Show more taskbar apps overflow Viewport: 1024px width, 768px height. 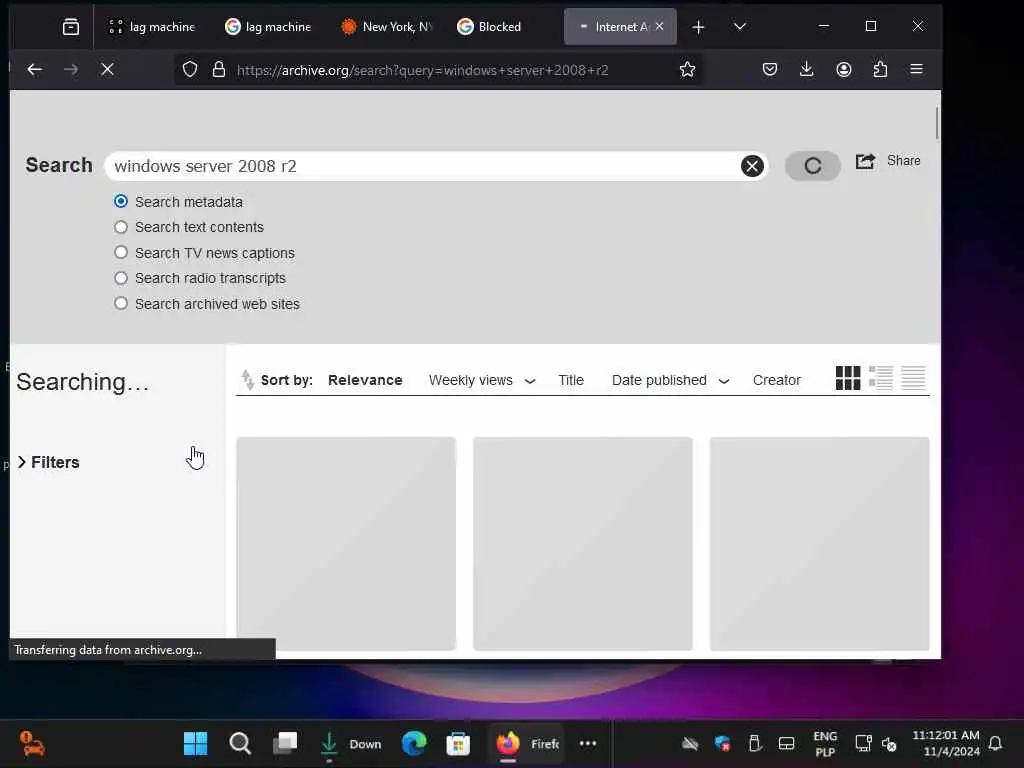(x=588, y=743)
